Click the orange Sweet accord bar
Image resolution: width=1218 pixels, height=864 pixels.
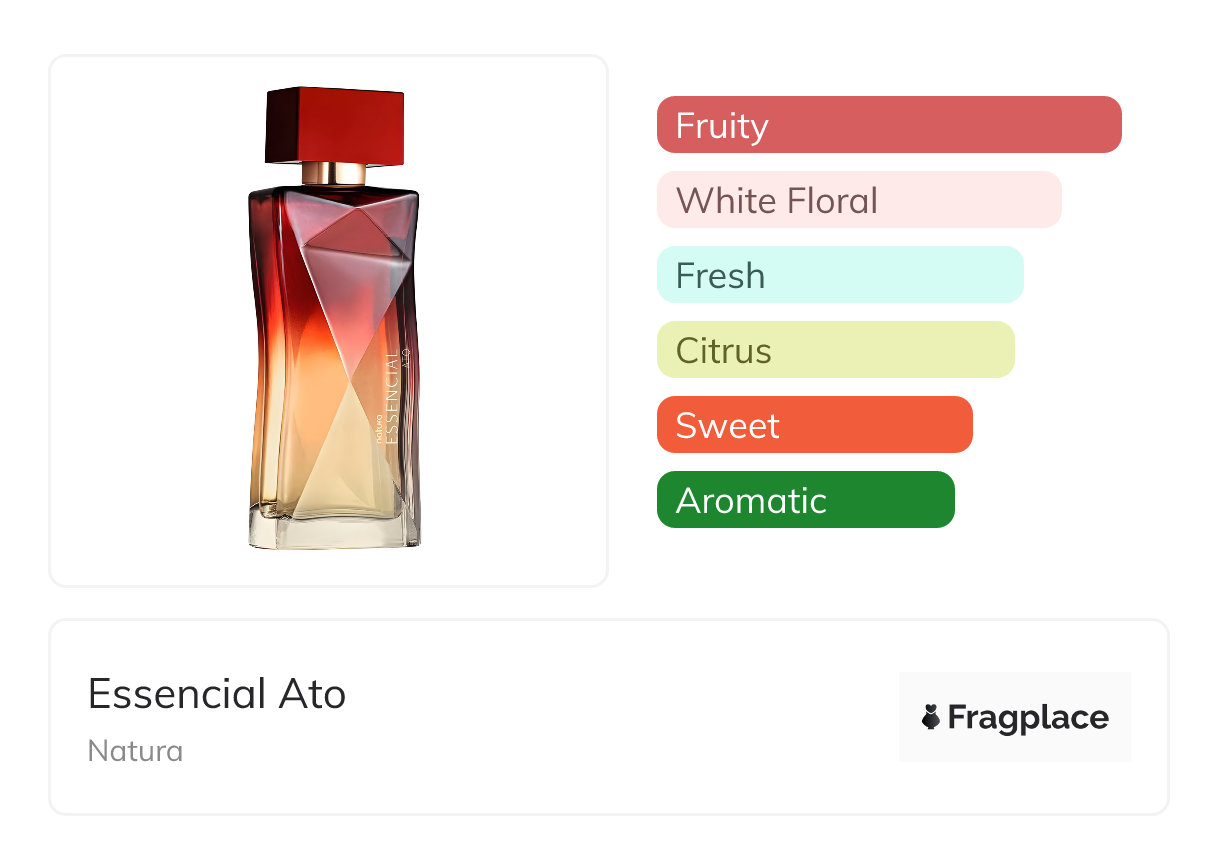click(814, 425)
